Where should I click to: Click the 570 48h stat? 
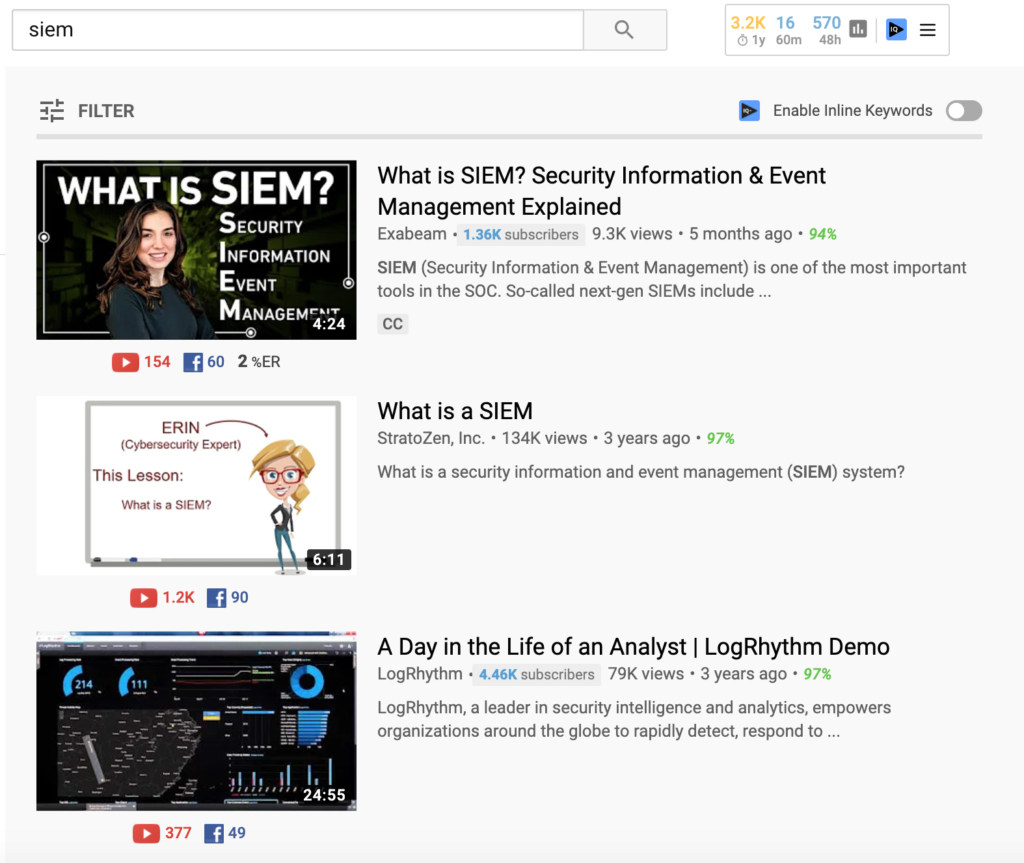[x=827, y=31]
